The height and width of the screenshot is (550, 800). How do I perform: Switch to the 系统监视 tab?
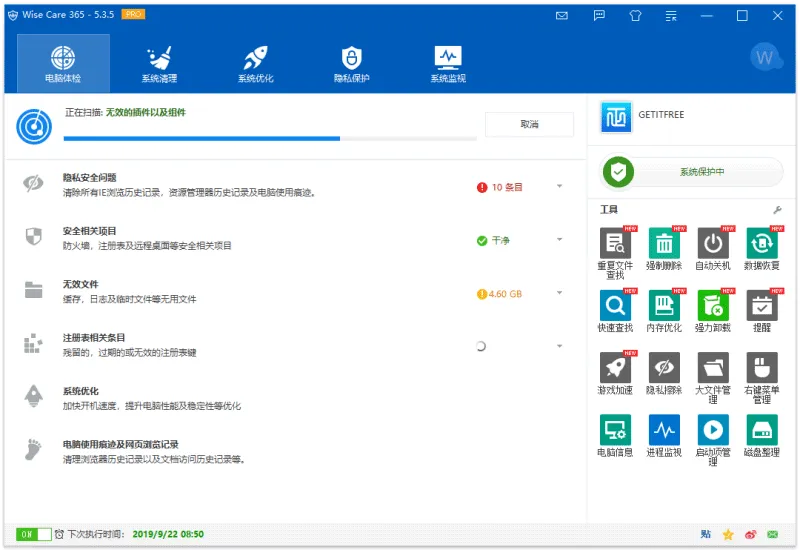pos(448,63)
